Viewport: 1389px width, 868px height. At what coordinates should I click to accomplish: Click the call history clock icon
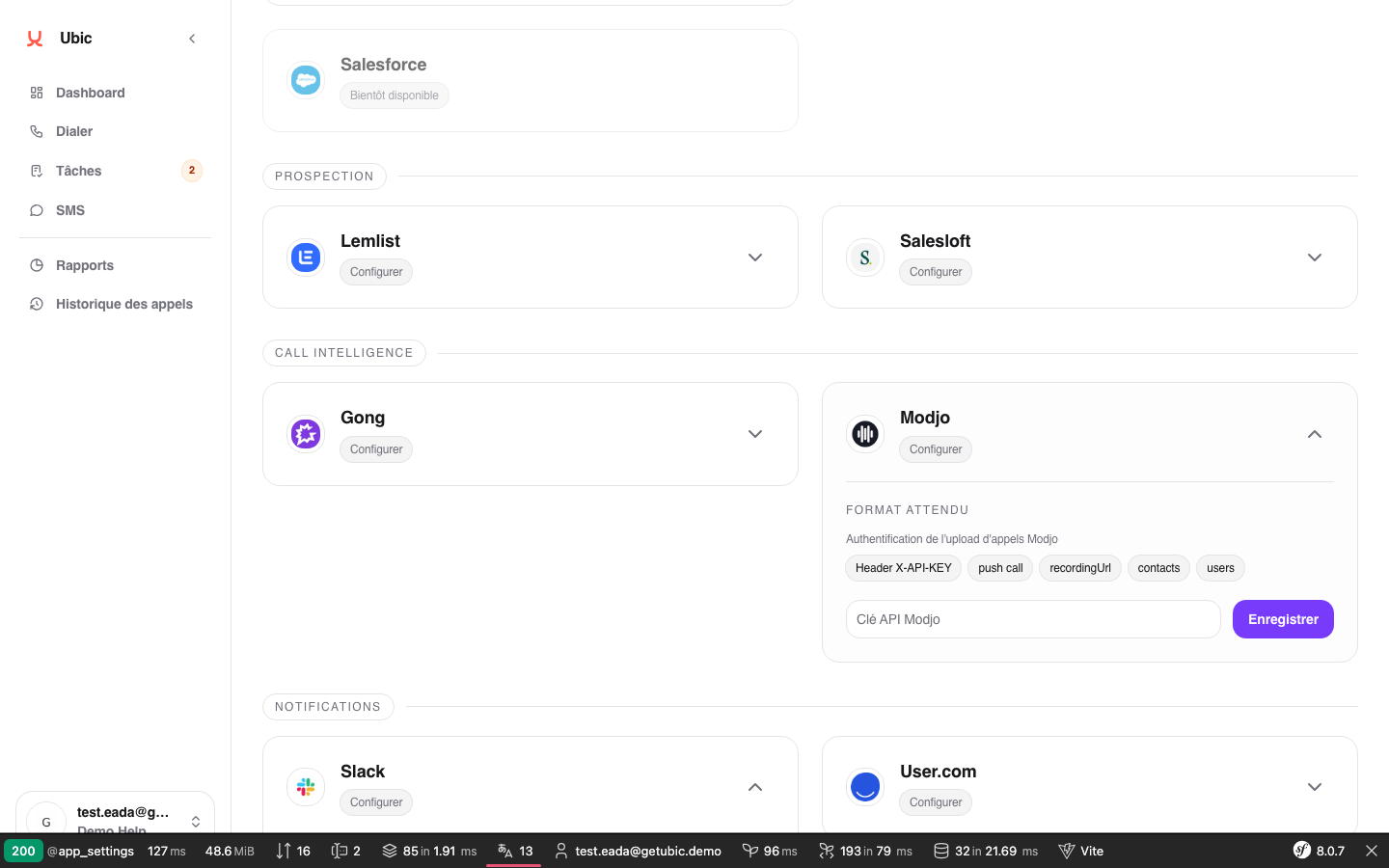pos(37,304)
